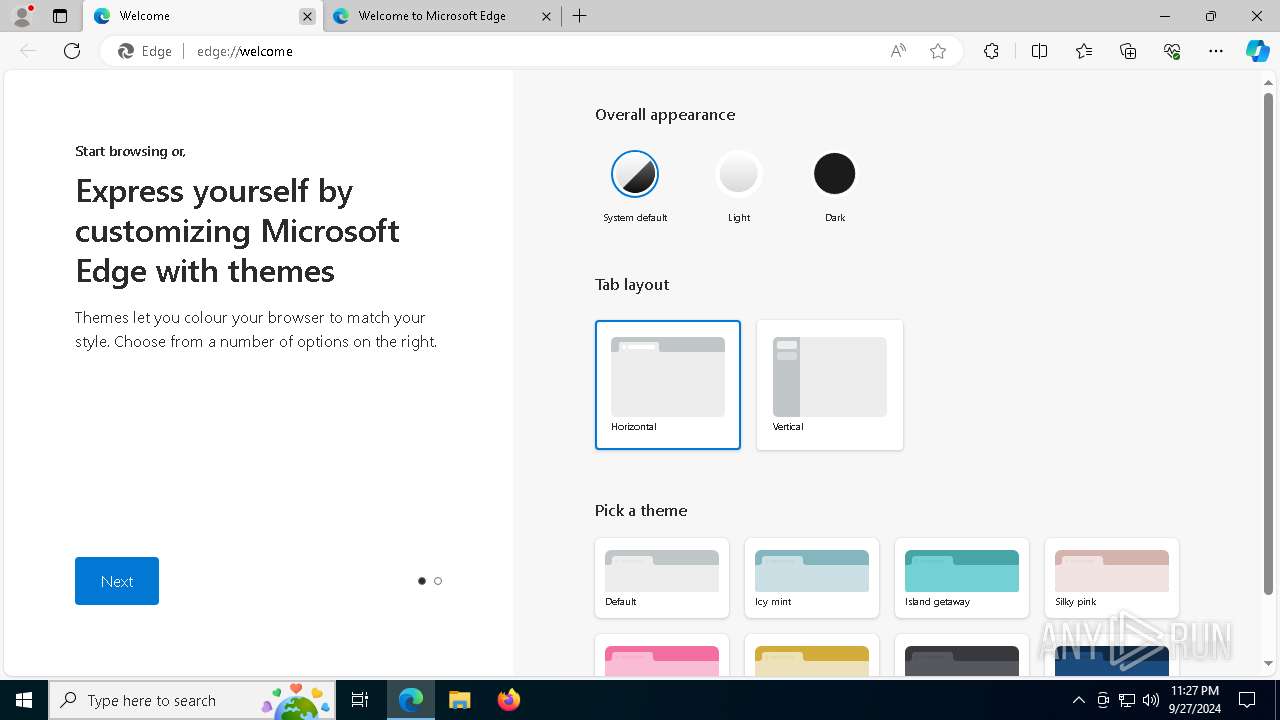This screenshot has height=720, width=1280.
Task: Pick the Icy mint theme
Action: click(x=812, y=578)
